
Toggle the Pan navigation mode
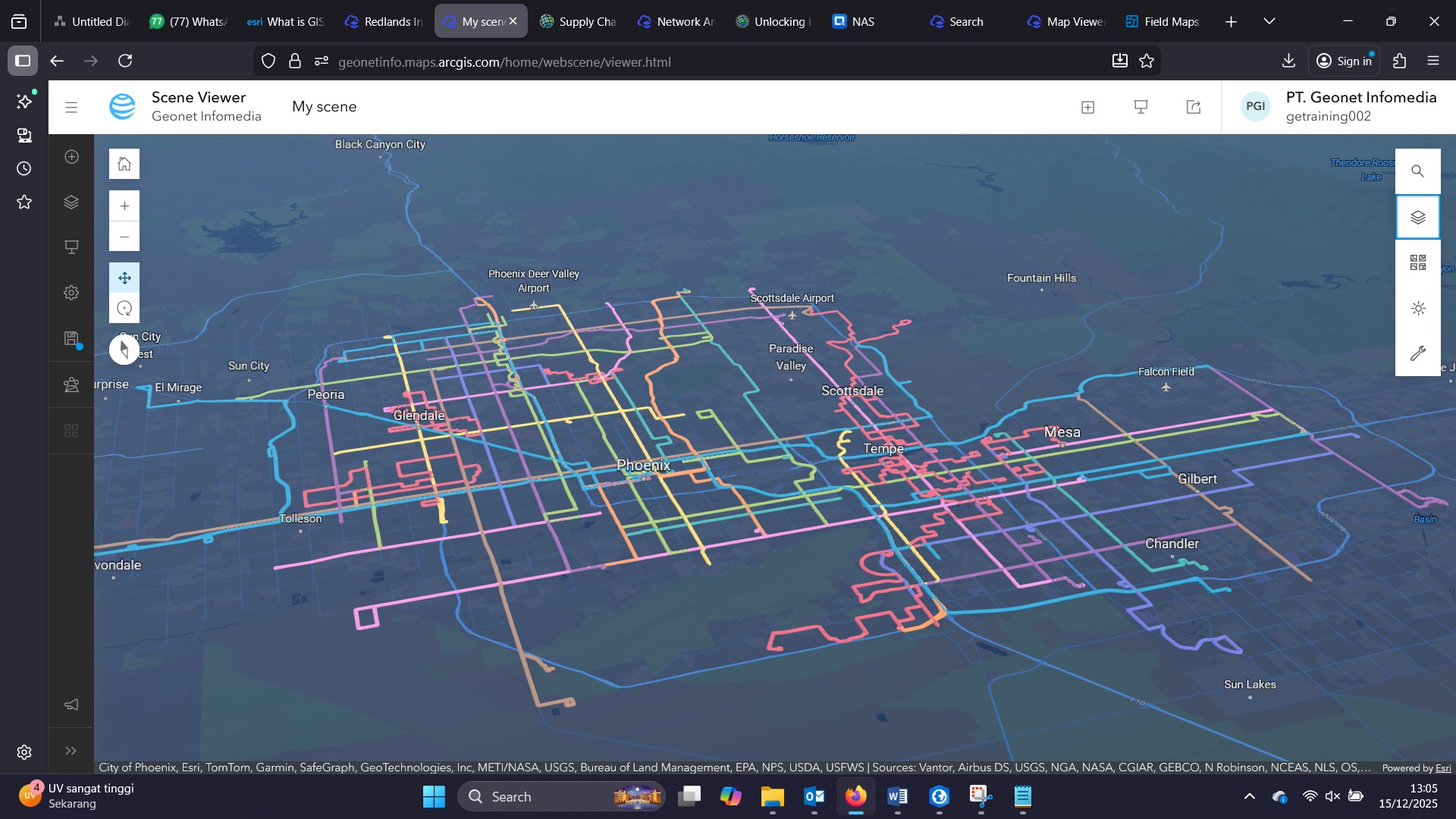(x=124, y=278)
